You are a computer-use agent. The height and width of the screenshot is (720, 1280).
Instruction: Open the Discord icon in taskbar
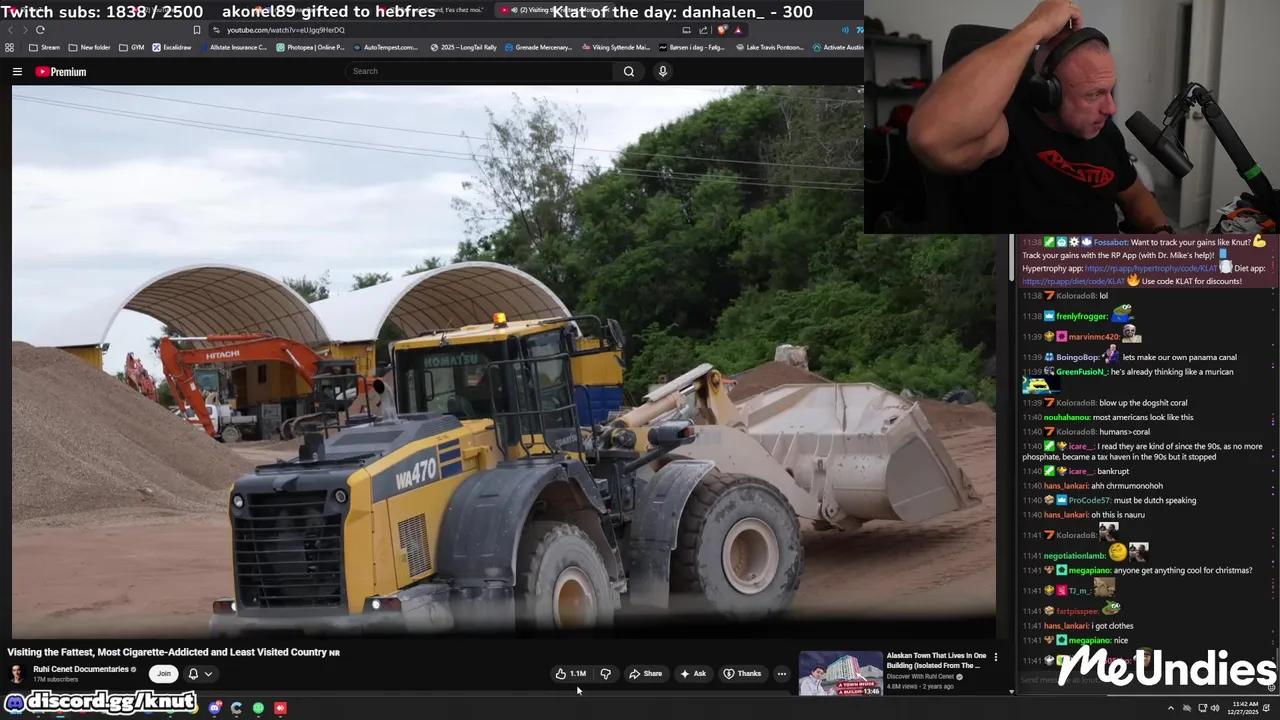(x=215, y=708)
